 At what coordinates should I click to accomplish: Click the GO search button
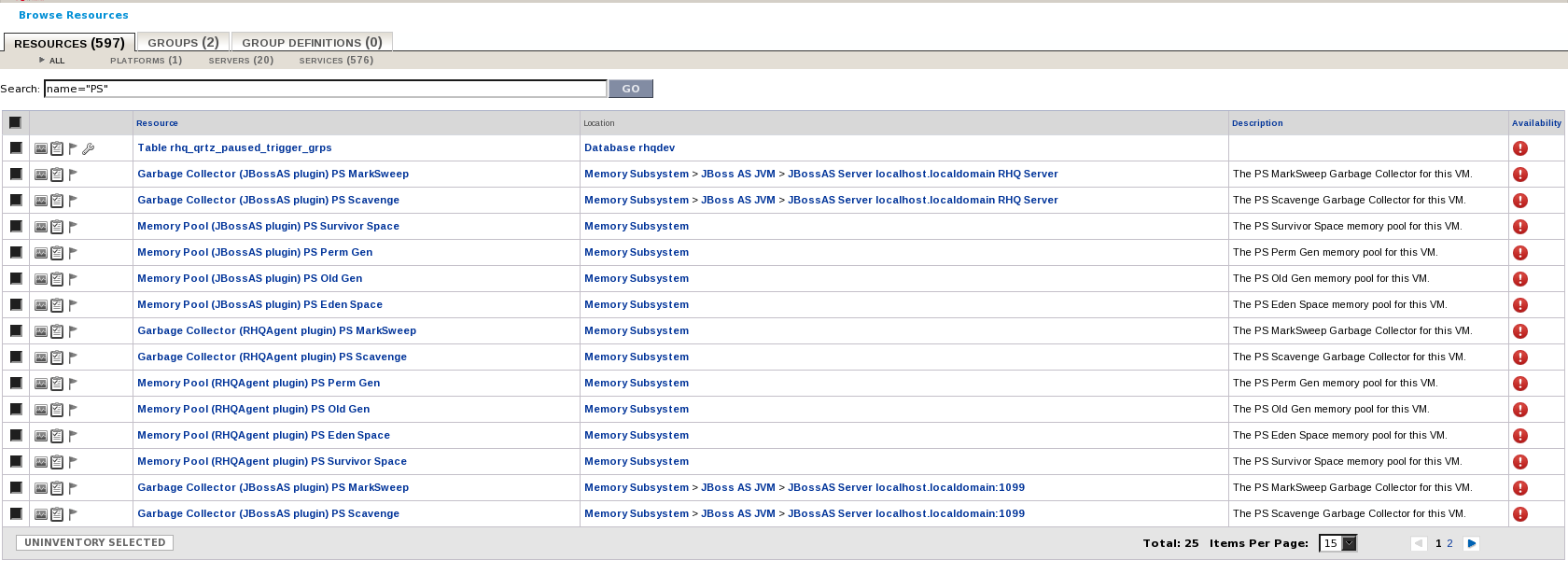point(631,89)
